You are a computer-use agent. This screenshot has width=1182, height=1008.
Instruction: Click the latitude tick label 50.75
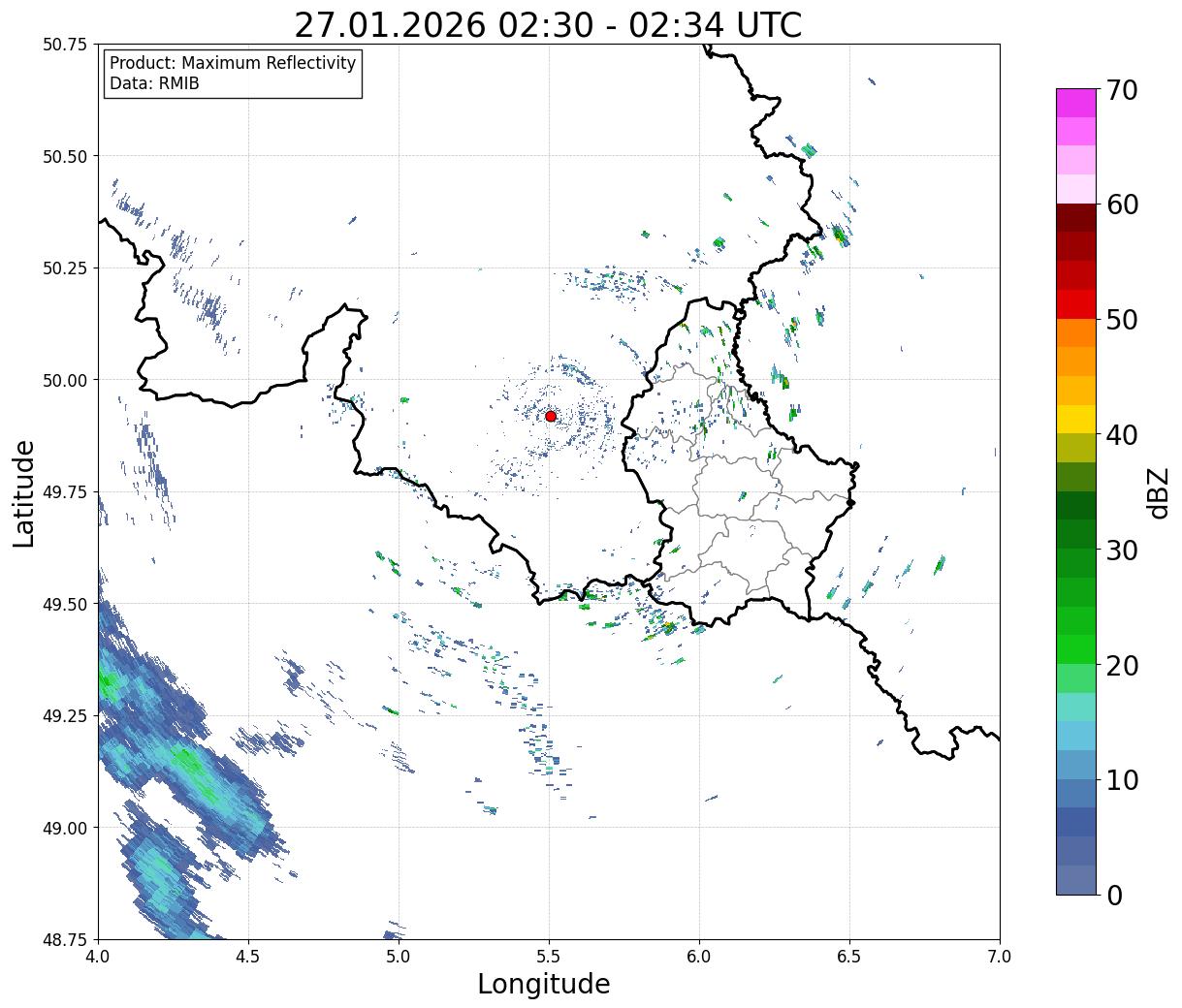pos(65,45)
